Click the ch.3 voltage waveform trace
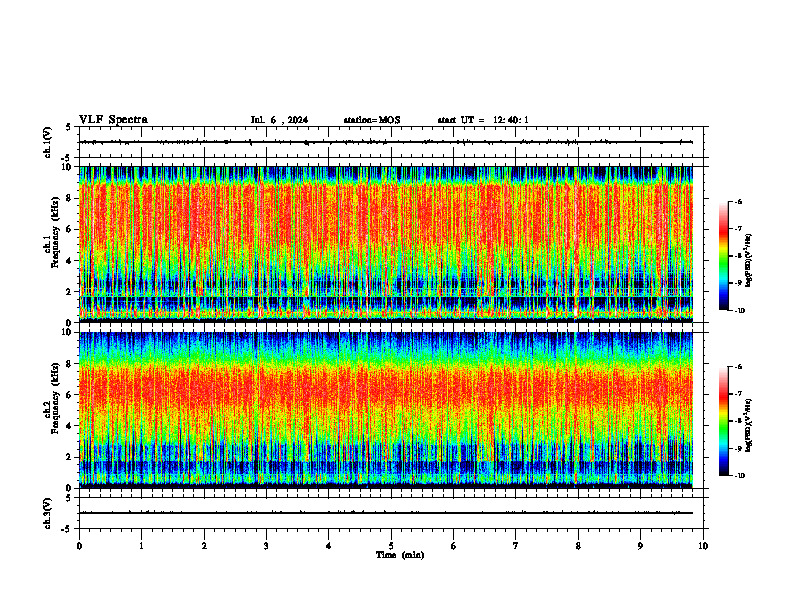Viewport: 792px width, 612px height. coord(386,513)
